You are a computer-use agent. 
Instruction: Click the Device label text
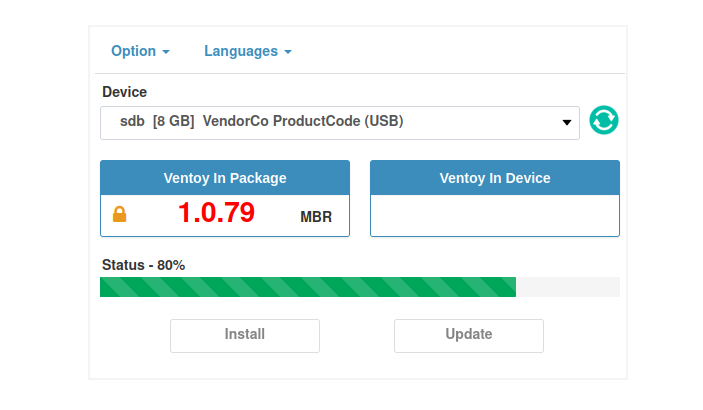pos(124,92)
